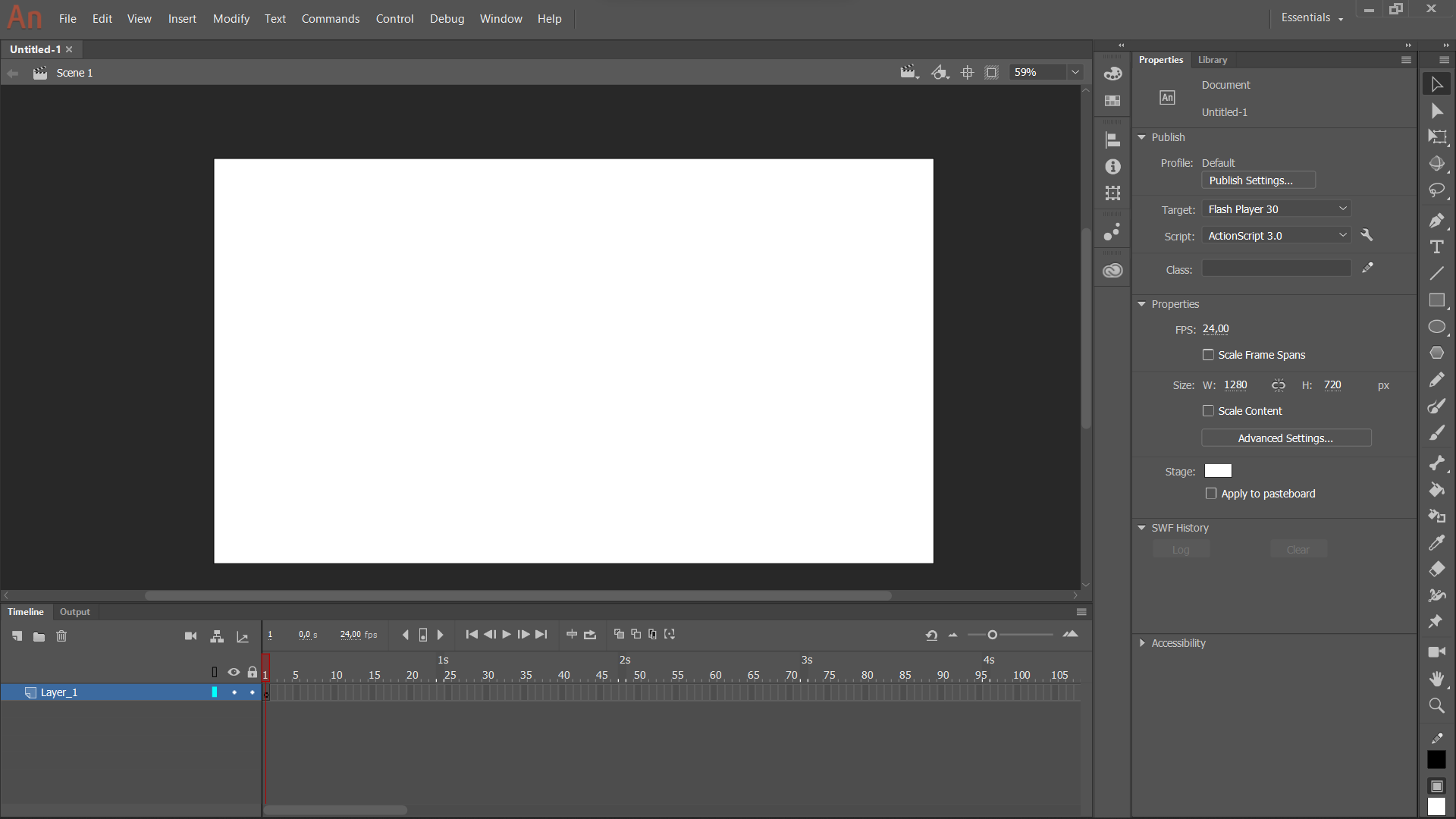Toggle clip content outside stage
Screen dimensions: 1456x819
[991, 73]
